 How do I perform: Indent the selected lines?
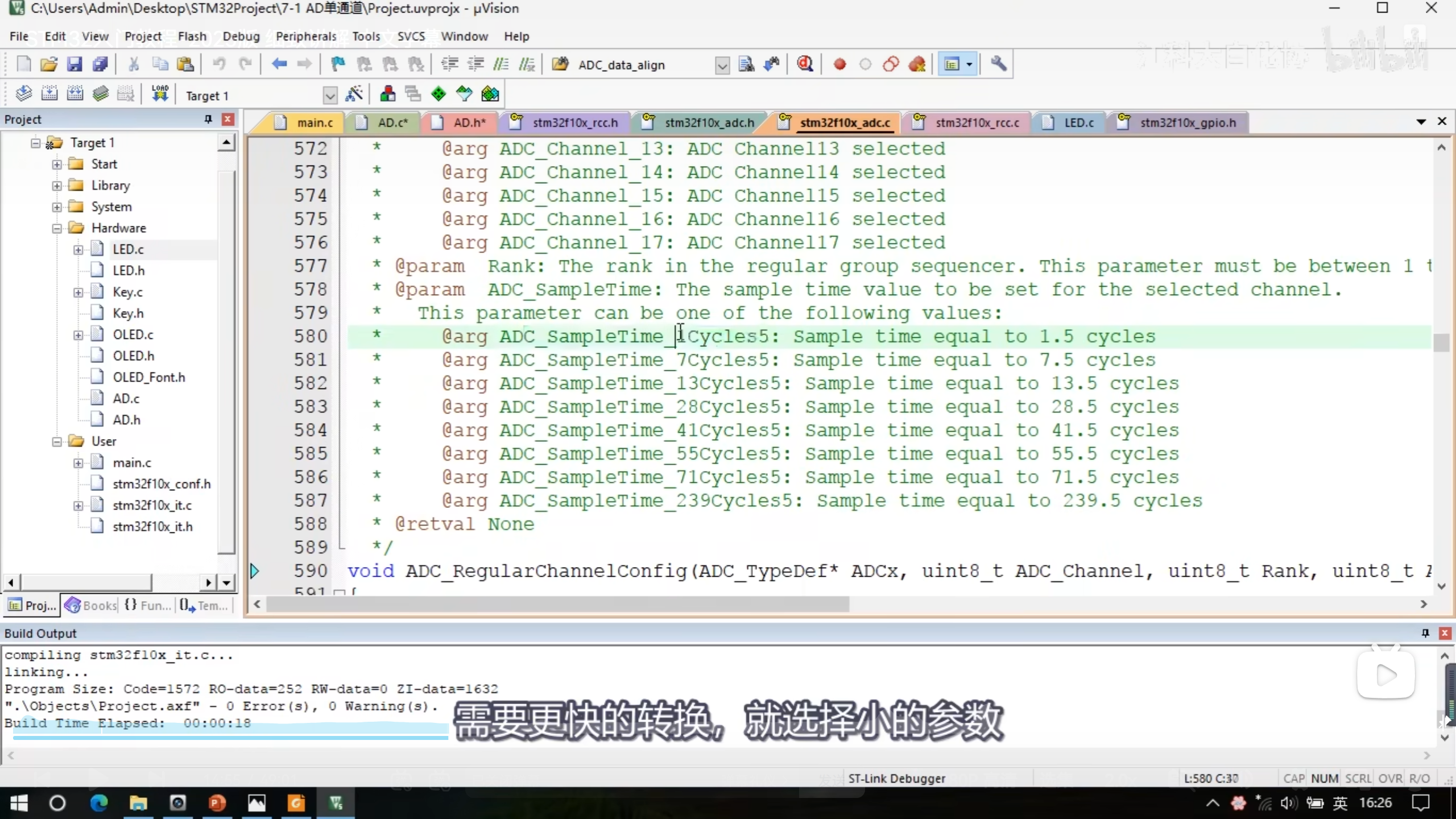(449, 64)
